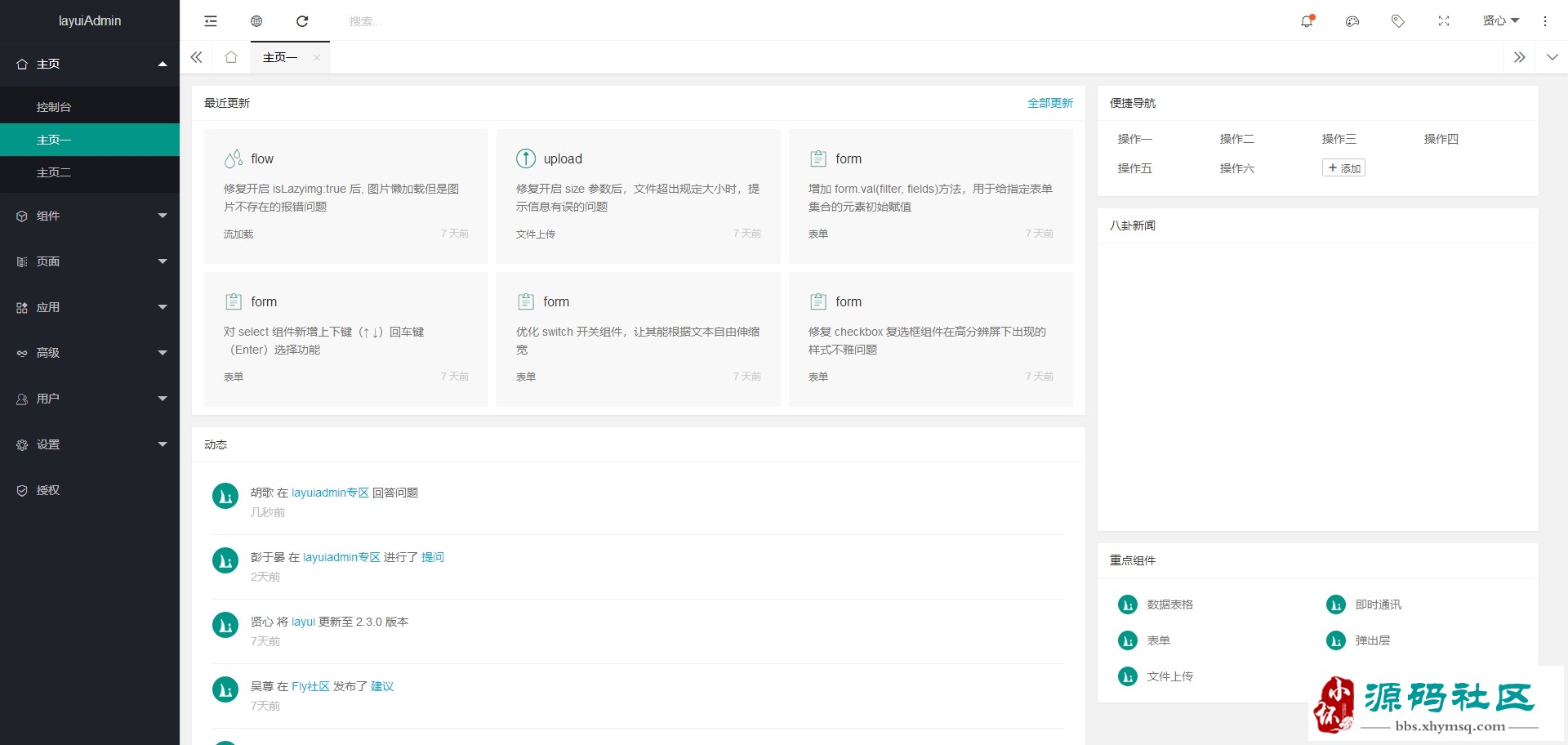Open 操作六 shortcut

click(1237, 168)
